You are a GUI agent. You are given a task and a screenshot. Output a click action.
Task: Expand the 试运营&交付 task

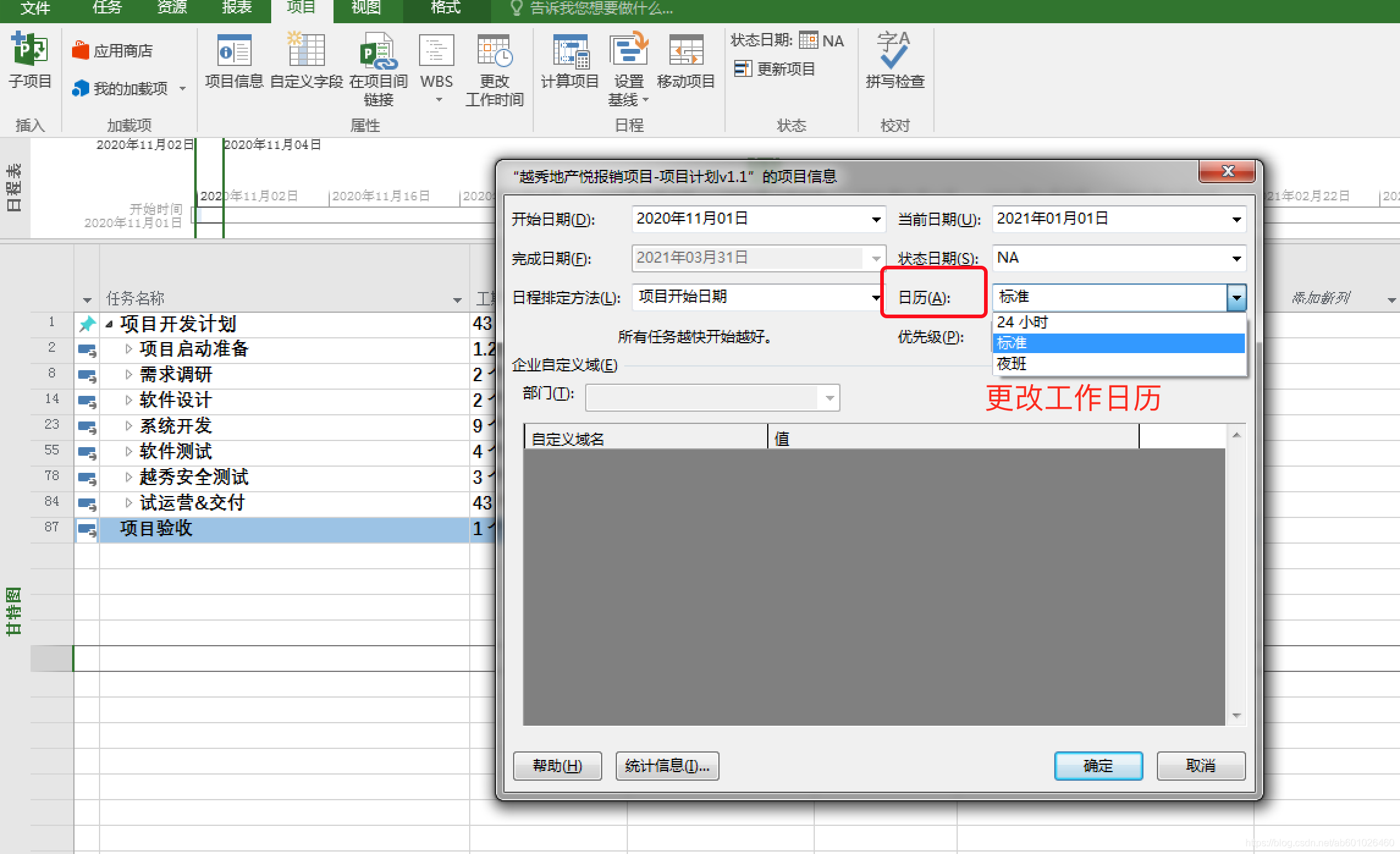(128, 503)
